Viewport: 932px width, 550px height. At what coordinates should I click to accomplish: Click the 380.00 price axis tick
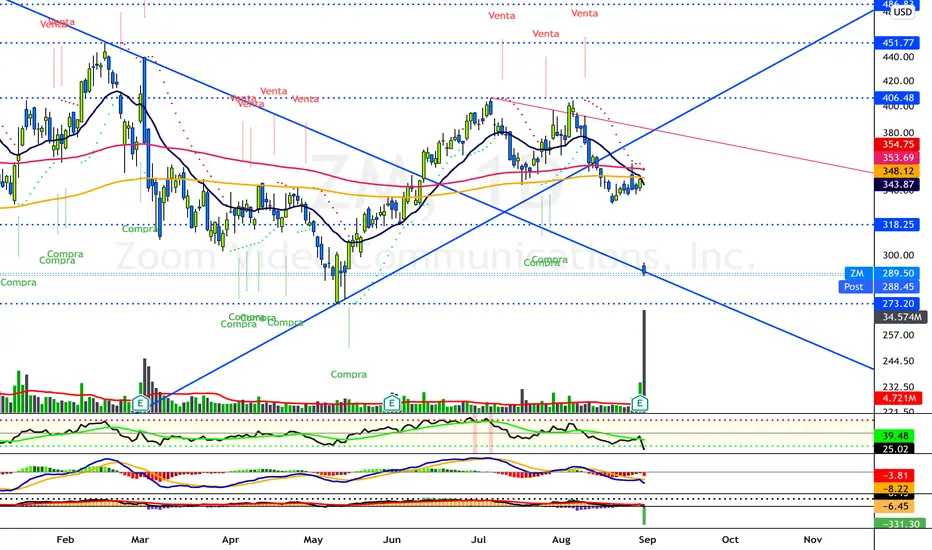[x=899, y=133]
